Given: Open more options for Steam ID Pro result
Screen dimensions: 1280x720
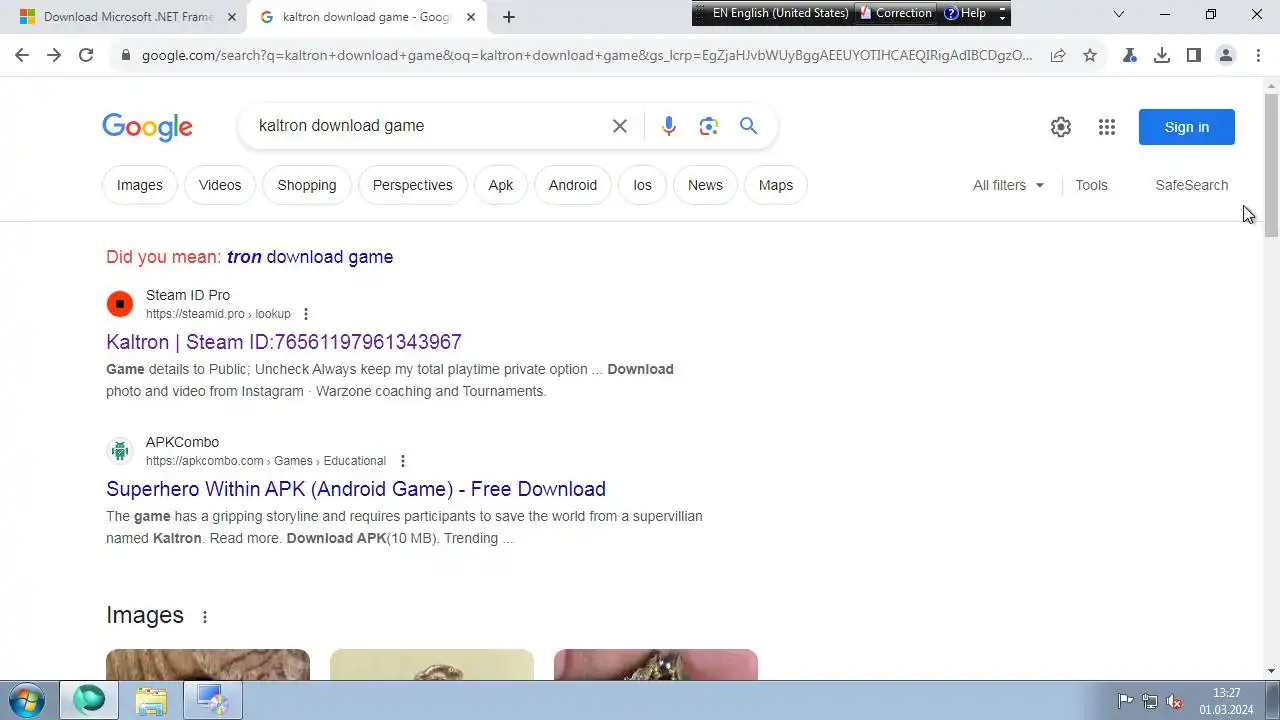Looking at the screenshot, I should (x=306, y=314).
